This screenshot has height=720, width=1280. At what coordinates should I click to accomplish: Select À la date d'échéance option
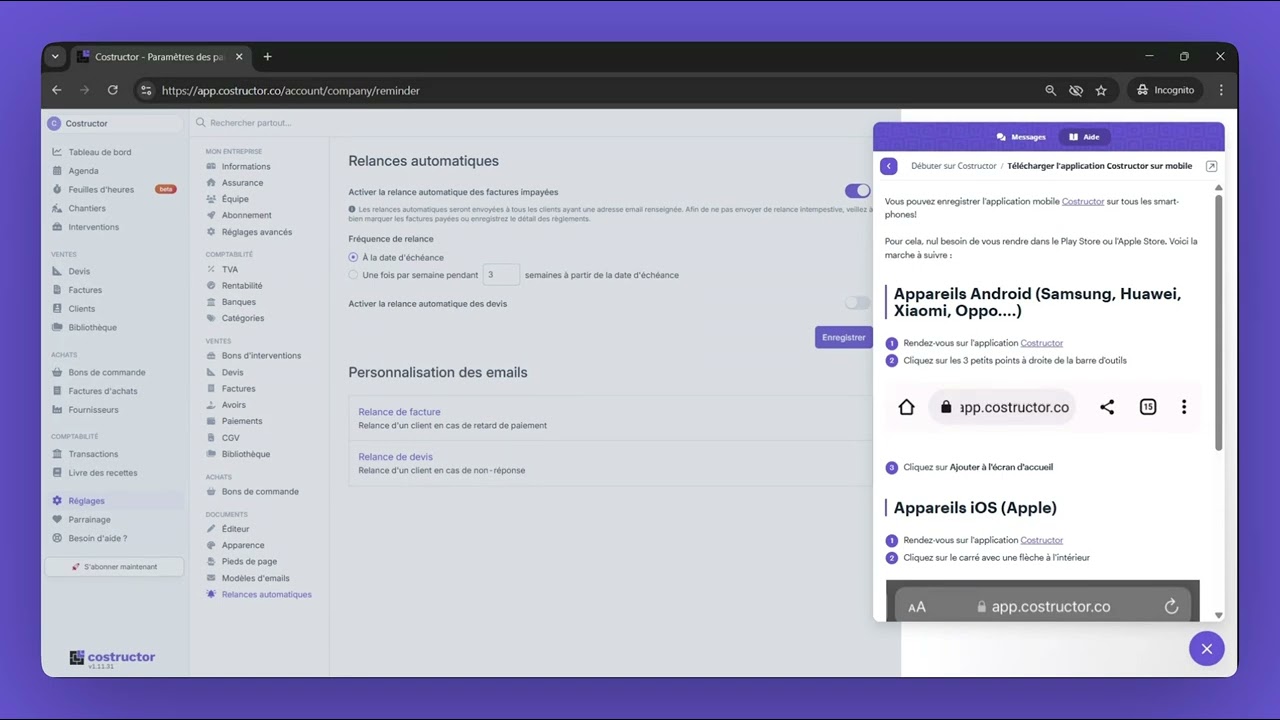(353, 258)
